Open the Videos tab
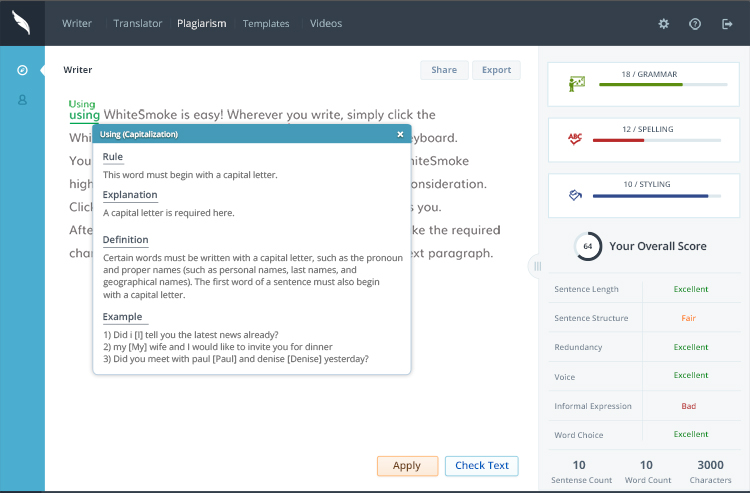Viewport: 750px width, 493px height. pos(325,23)
